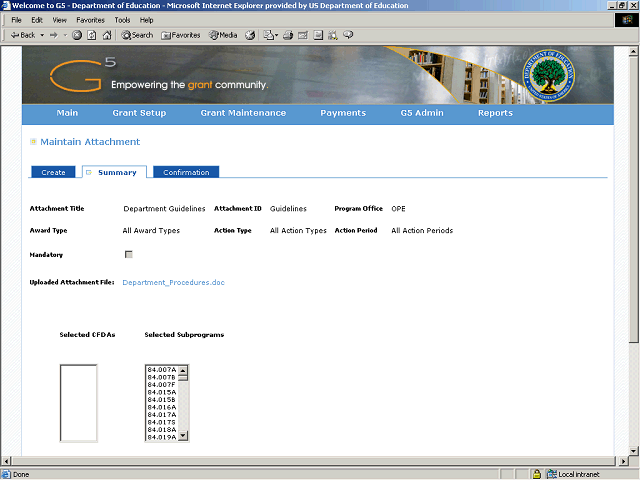Select subprogram 84.007F in the list
Screen dimensions: 640x480
coord(162,385)
